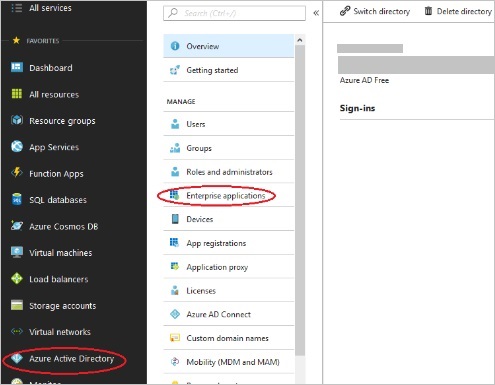This screenshot has width=495, height=385.
Task: Focus the Search (Ctrl+/) field
Action: click(234, 13)
